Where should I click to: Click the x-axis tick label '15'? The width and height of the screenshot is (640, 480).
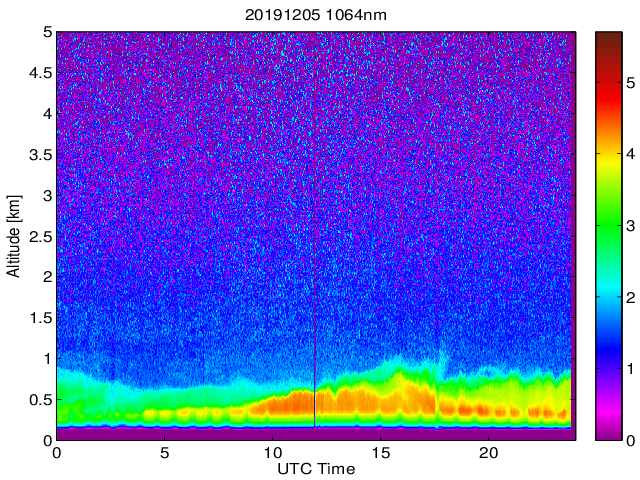(x=380, y=452)
